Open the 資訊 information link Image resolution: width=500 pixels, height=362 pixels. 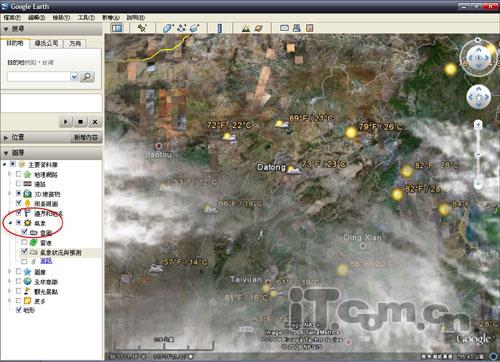tap(46, 261)
